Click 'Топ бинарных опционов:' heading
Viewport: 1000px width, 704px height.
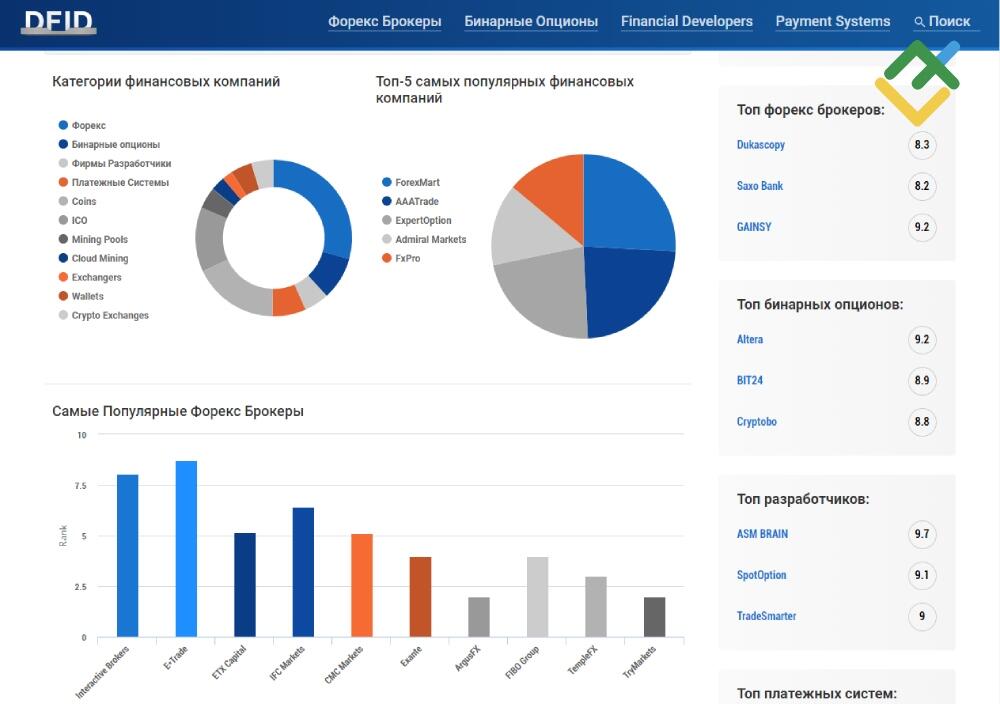(x=820, y=305)
